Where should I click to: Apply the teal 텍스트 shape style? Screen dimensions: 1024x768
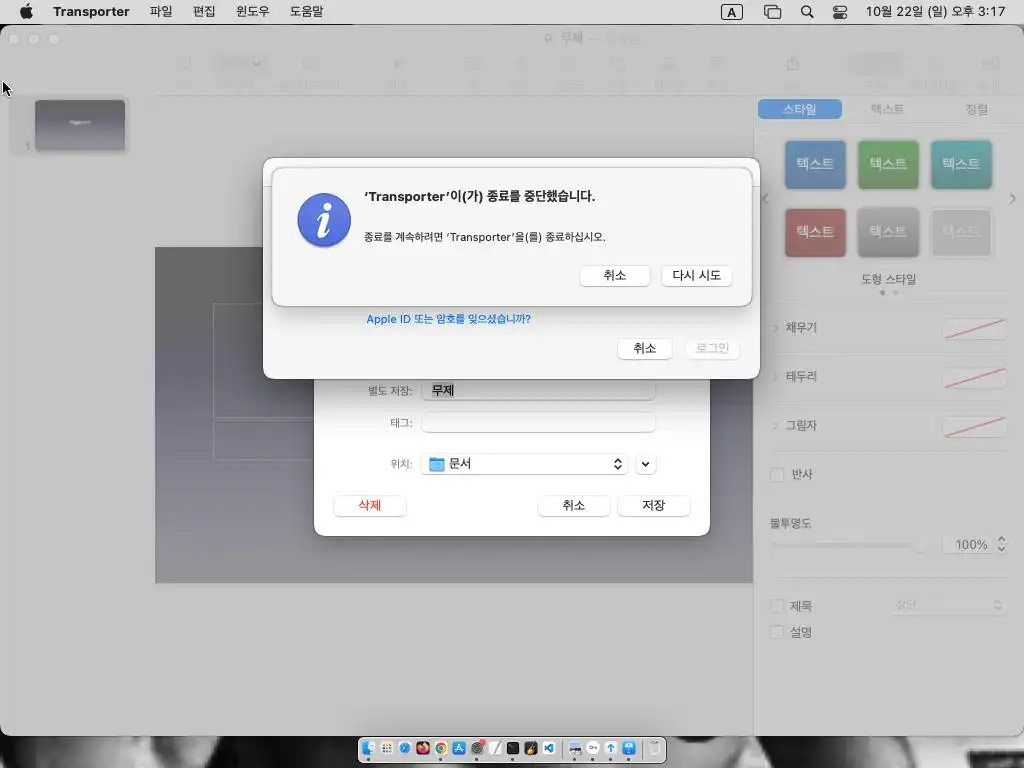coord(961,164)
